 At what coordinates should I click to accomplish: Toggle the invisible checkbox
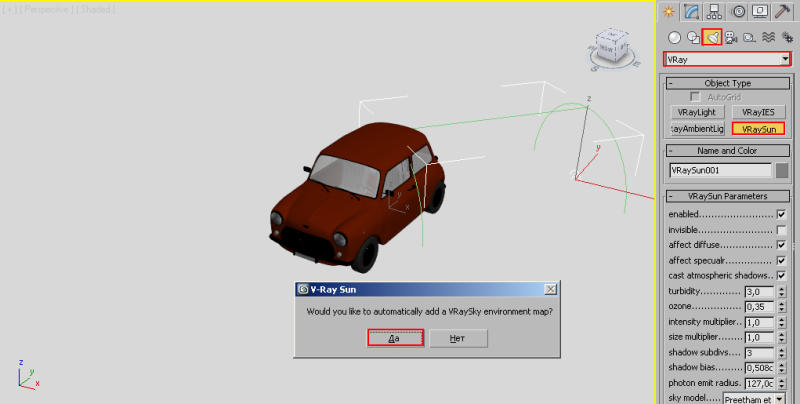pos(781,230)
